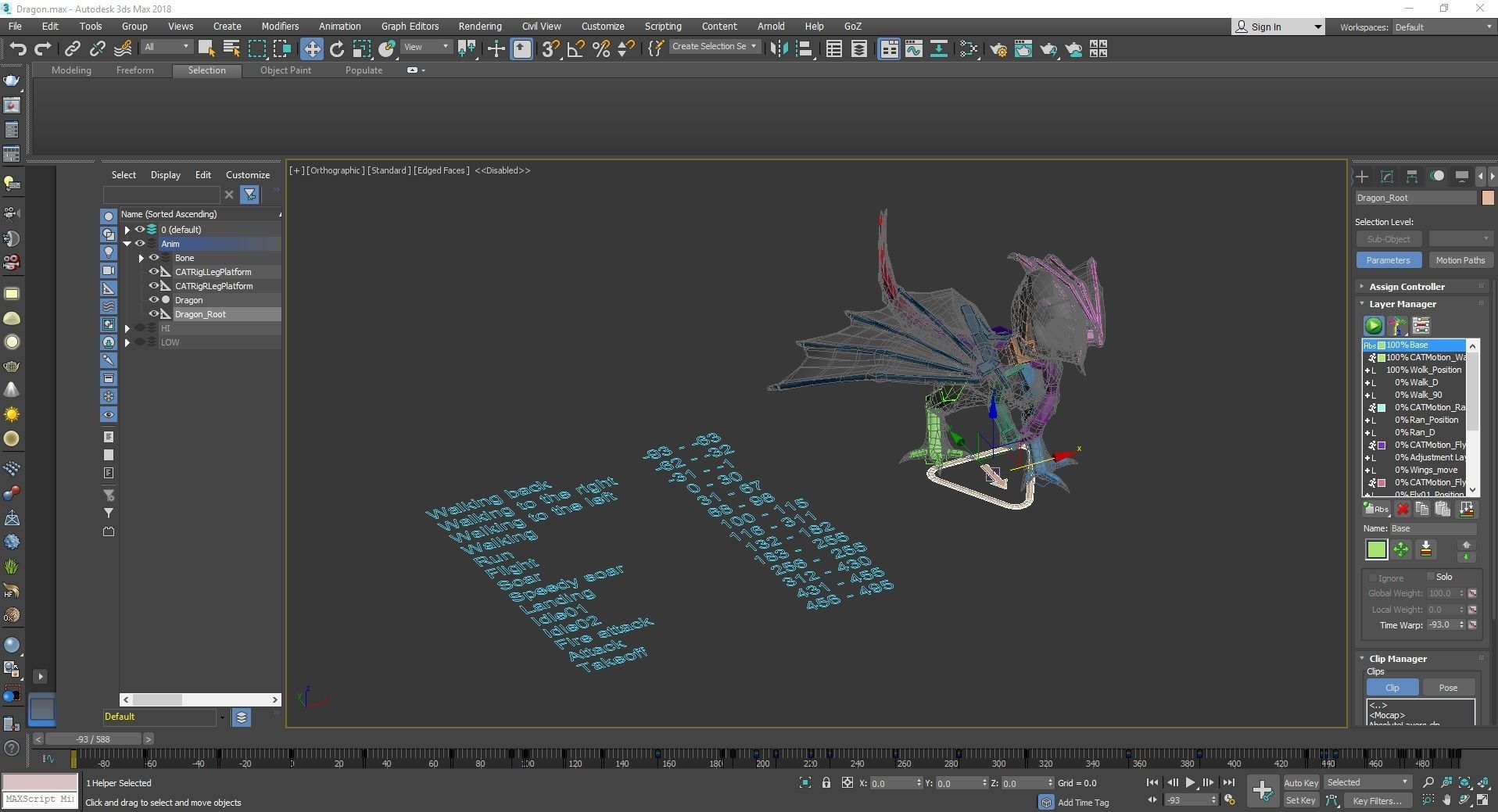
Task: Toggle 0 (default) layer visibility eye
Action: point(140,230)
